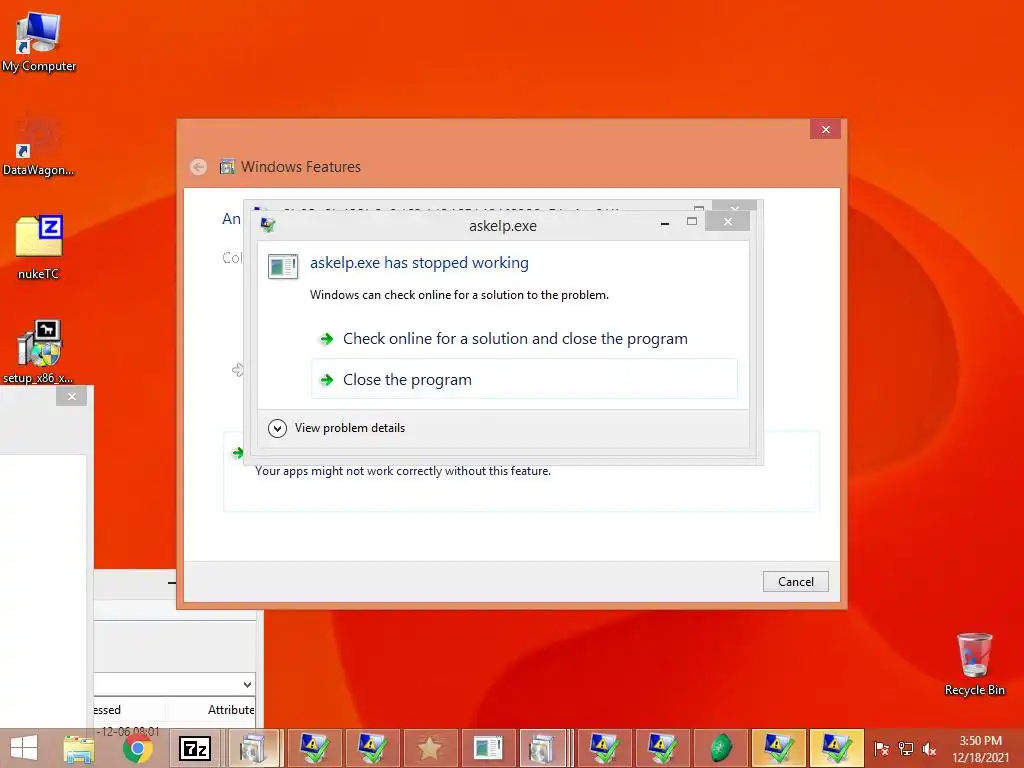
Task: Launch Google Chrome from the taskbar
Action: (137, 748)
